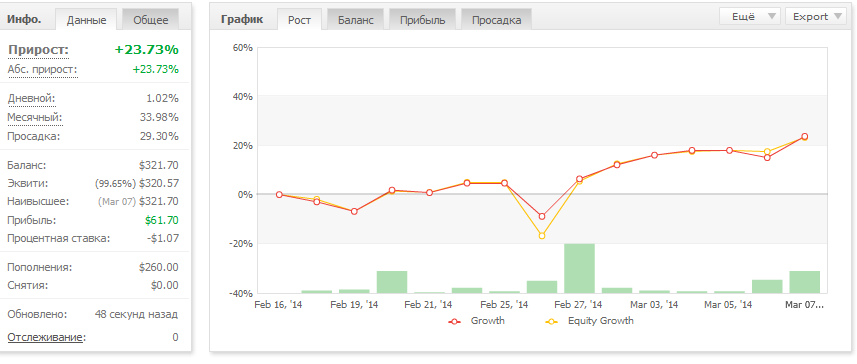Click the final Growth data point at Mar 07
Screen dimensions: 857x364
coord(805,137)
